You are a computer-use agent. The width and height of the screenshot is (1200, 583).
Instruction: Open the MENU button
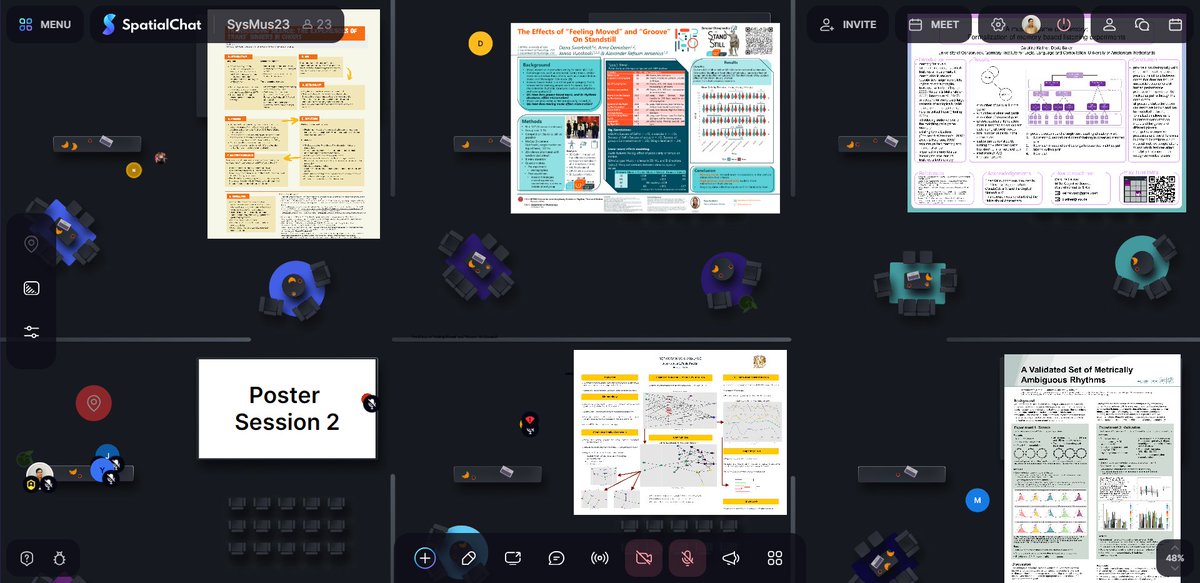click(x=45, y=24)
